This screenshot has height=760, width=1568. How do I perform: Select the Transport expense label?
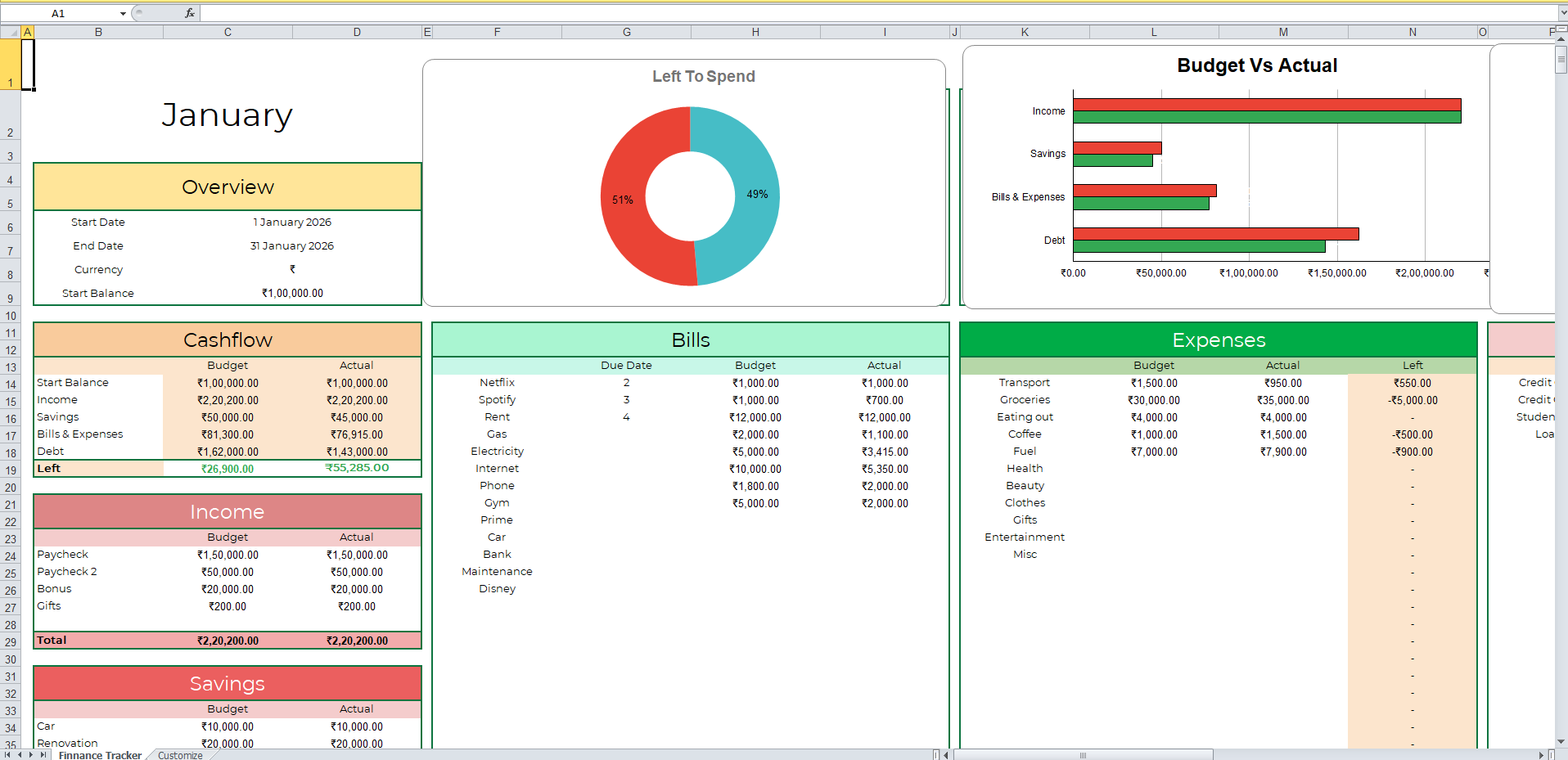1025,383
